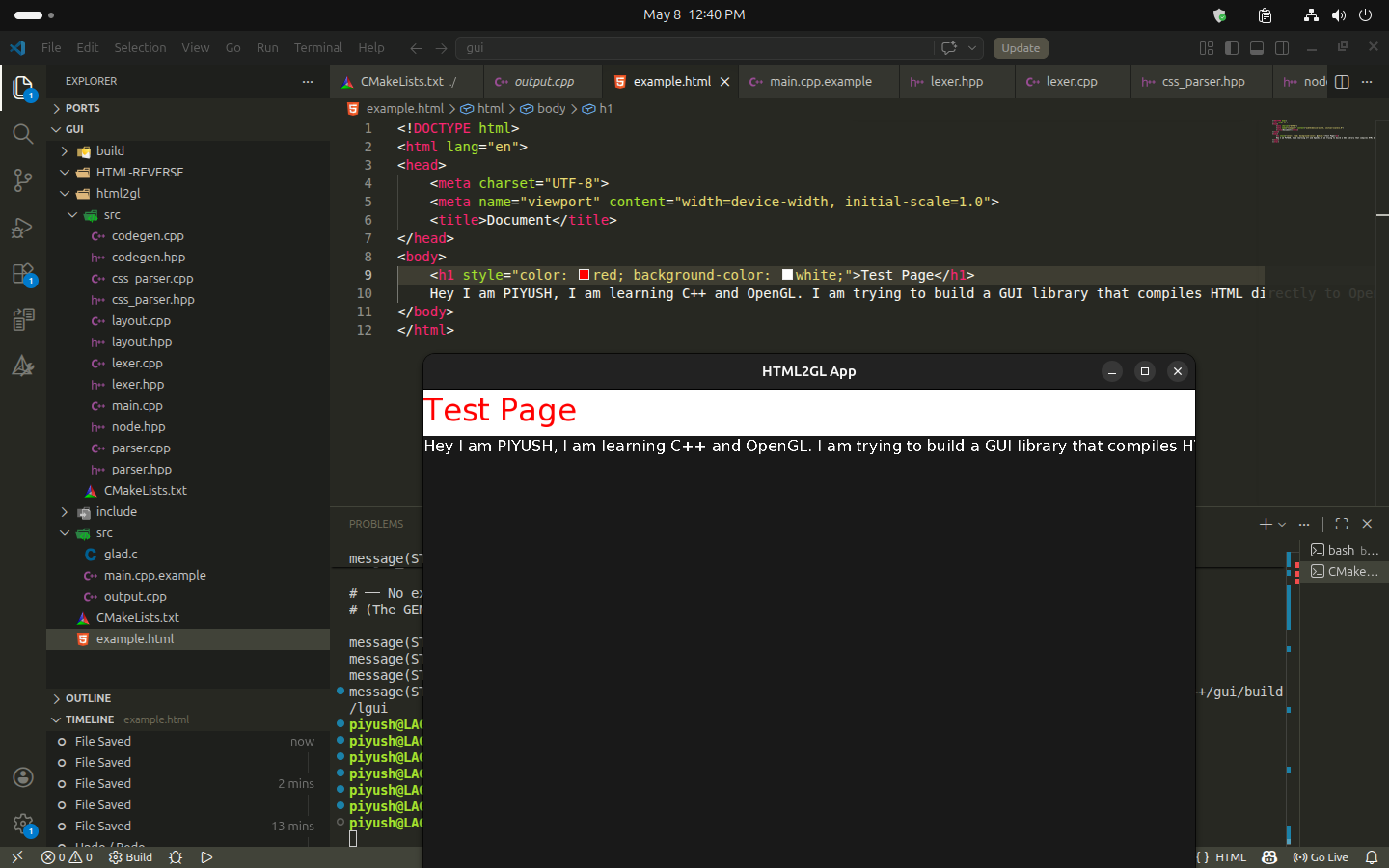Viewport: 1389px width, 868px height.
Task: Click CMake Build in status bar
Action: point(131,857)
